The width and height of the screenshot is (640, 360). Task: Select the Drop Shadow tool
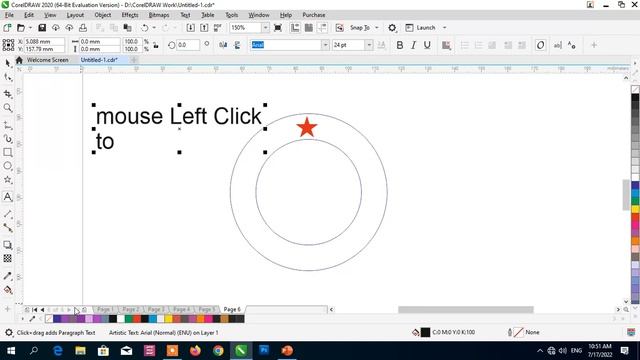tap(8, 245)
